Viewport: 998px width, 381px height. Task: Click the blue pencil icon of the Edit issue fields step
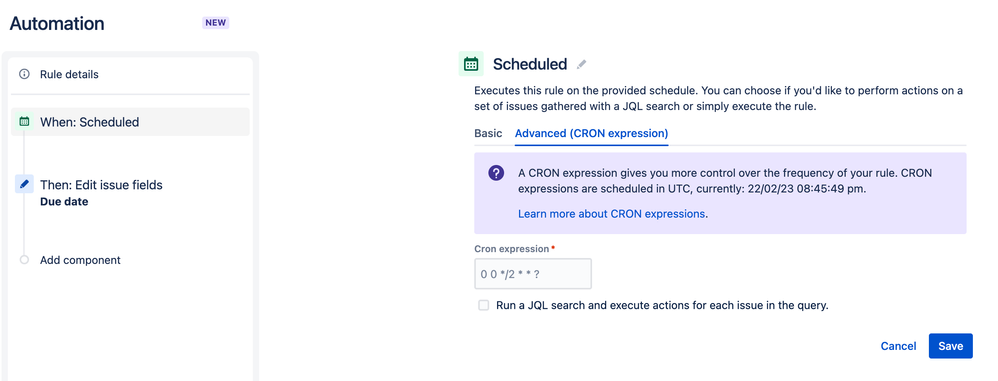24,184
